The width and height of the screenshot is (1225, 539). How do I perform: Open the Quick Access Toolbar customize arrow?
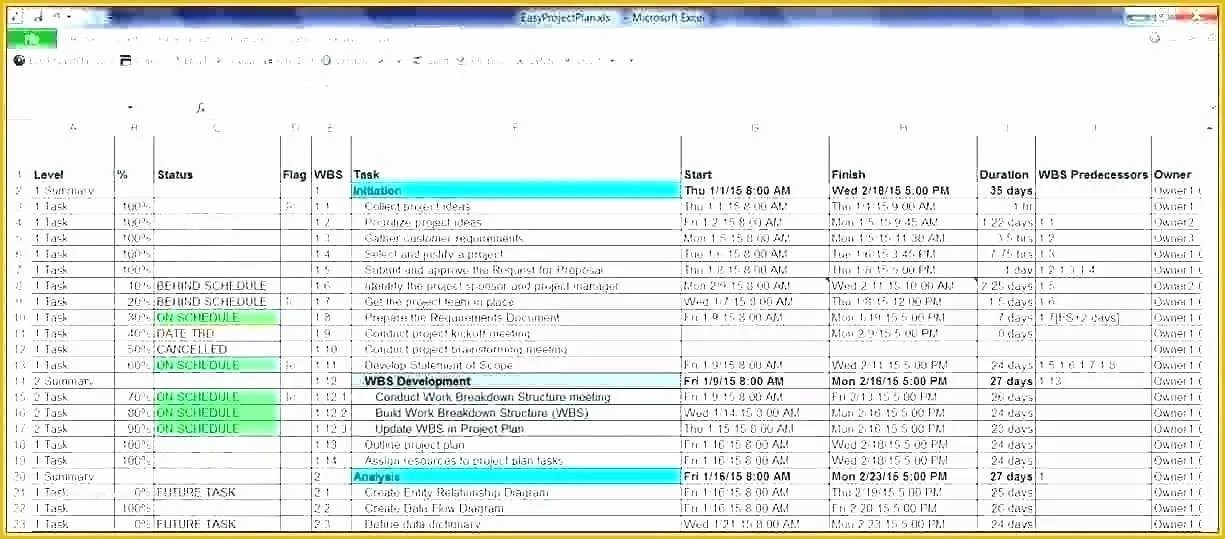67,17
